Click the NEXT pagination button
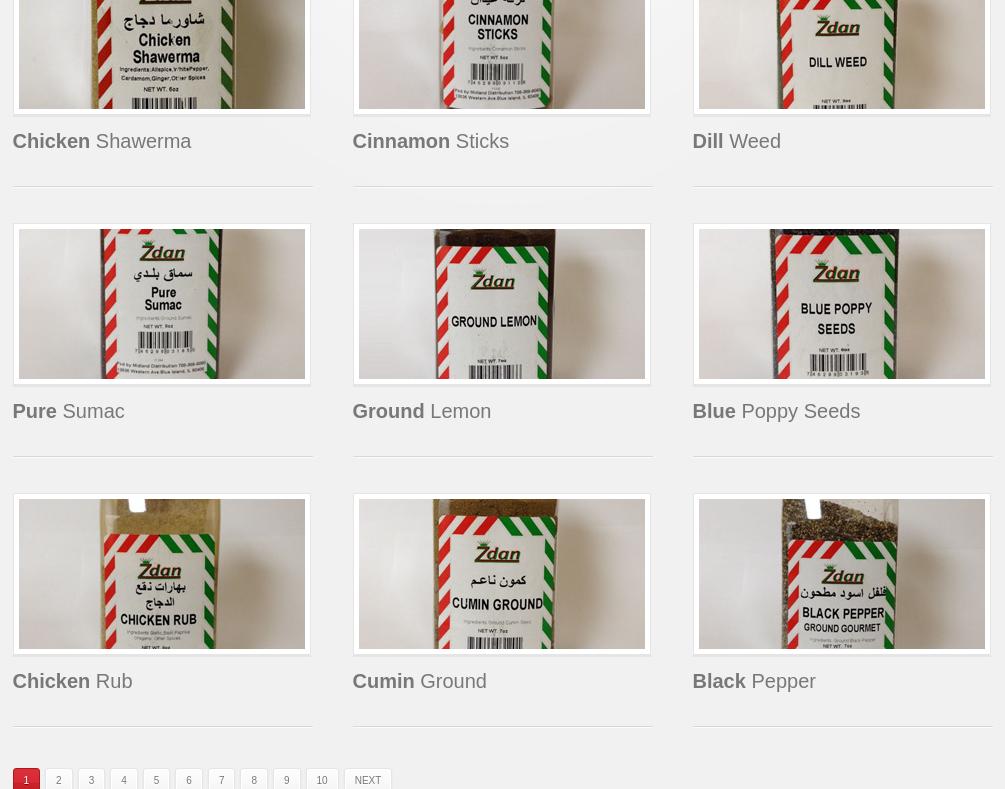The width and height of the screenshot is (1005, 789). coord(368,779)
